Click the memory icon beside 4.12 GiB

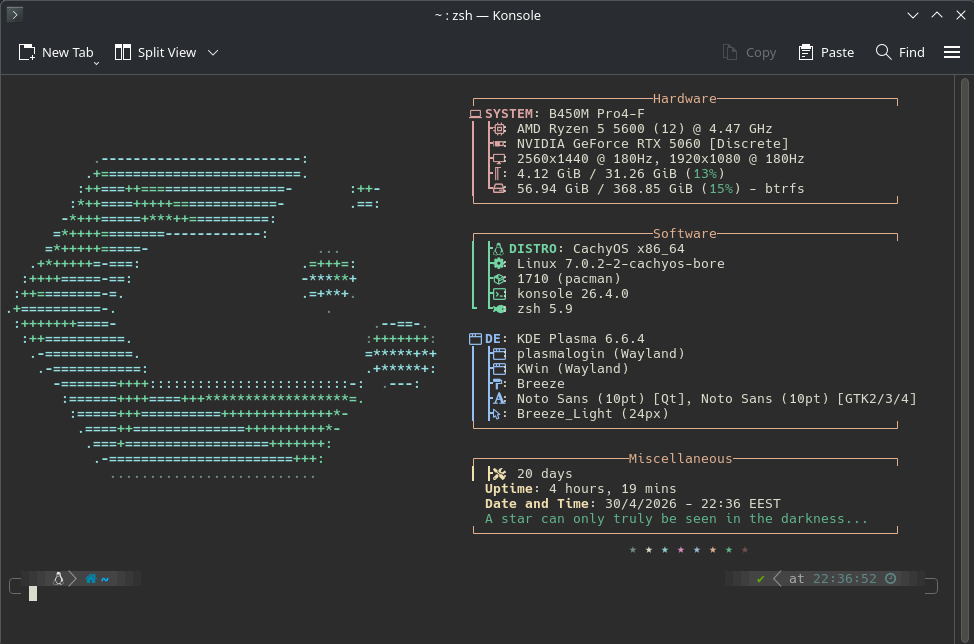(498, 174)
